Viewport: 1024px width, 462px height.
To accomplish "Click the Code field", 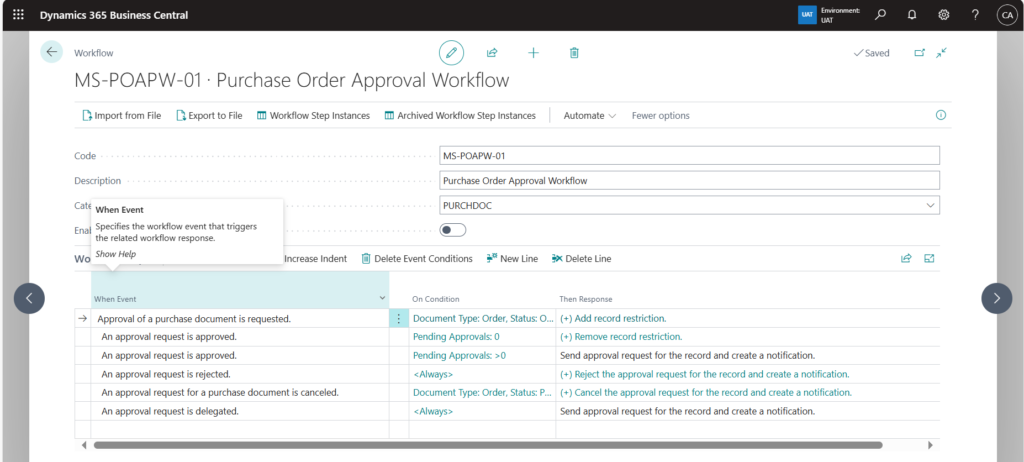I will point(690,156).
